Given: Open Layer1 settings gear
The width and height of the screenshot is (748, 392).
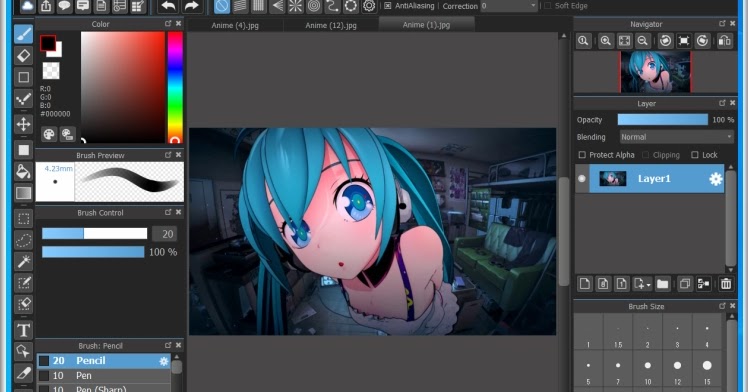Looking at the screenshot, I should click(x=716, y=179).
